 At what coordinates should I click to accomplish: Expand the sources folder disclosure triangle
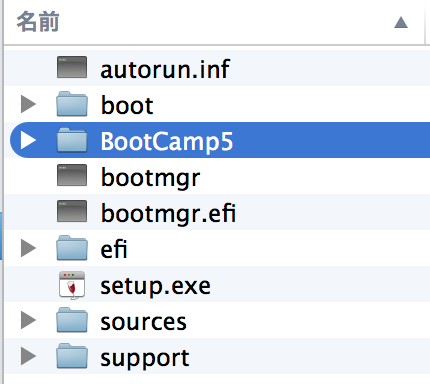[28, 320]
